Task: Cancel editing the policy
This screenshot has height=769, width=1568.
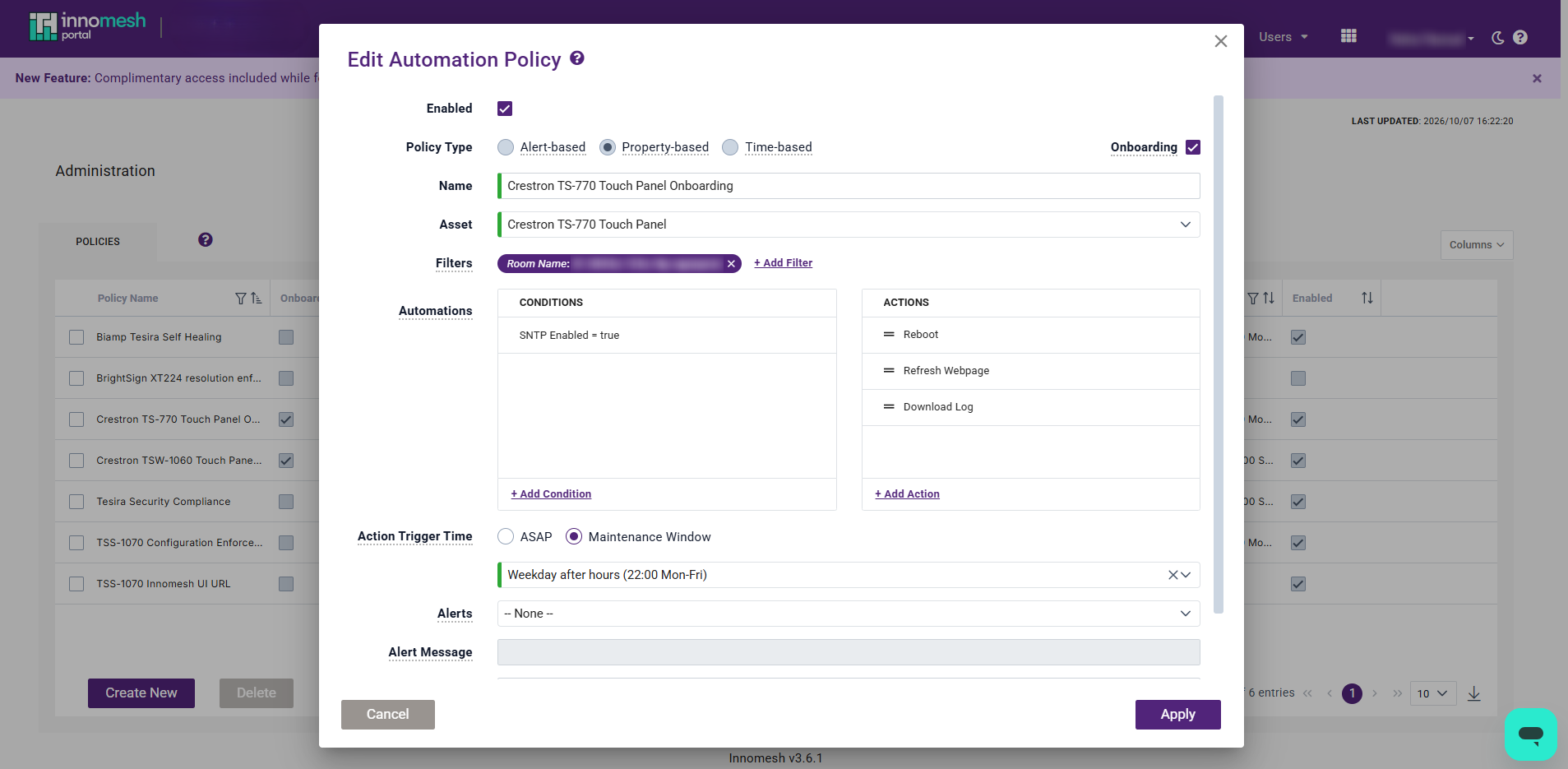Action: point(387,715)
